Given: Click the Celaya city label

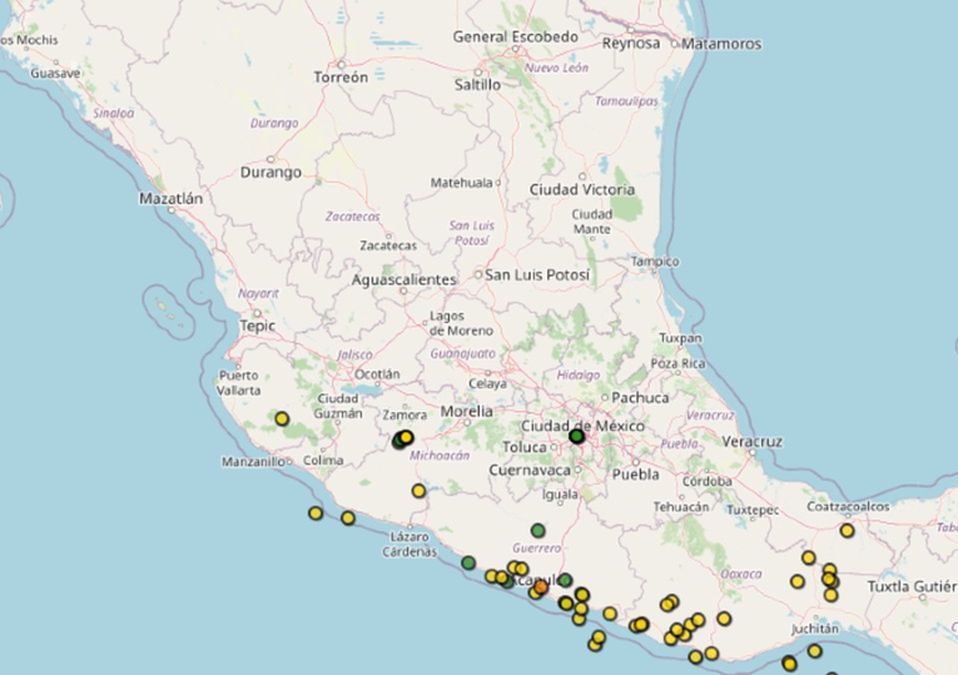Looking at the screenshot, I should click(x=487, y=384).
